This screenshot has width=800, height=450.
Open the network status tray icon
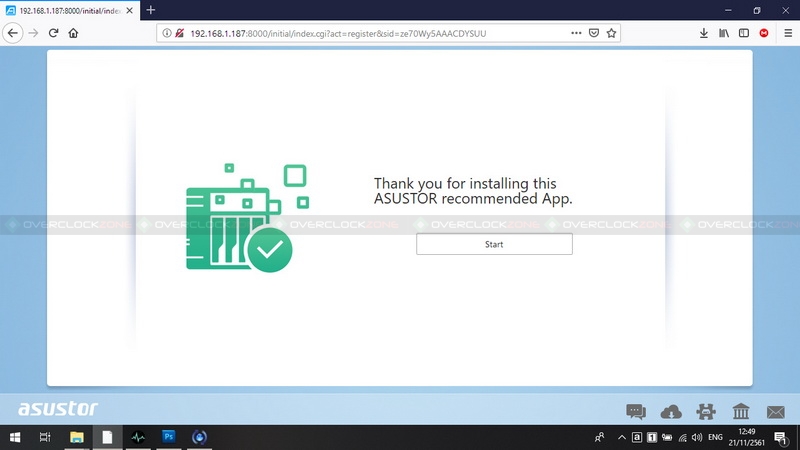[x=682, y=437]
